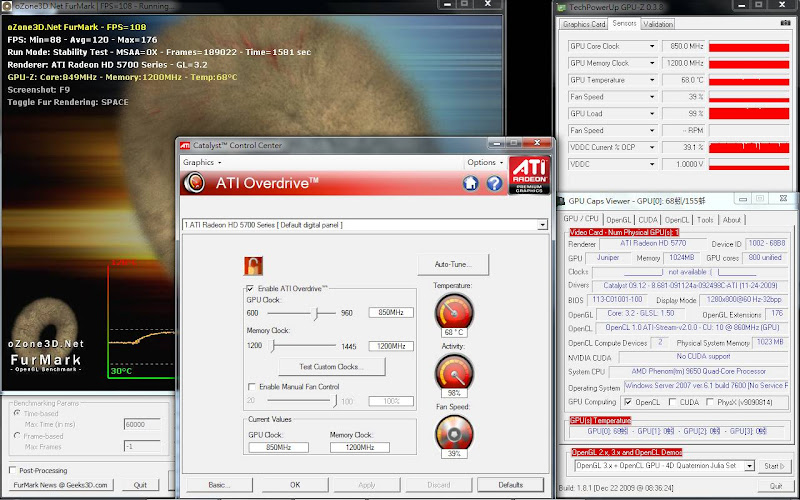Click the Memory Clock slider handle
Screen dimensions: 800x500
(273, 346)
